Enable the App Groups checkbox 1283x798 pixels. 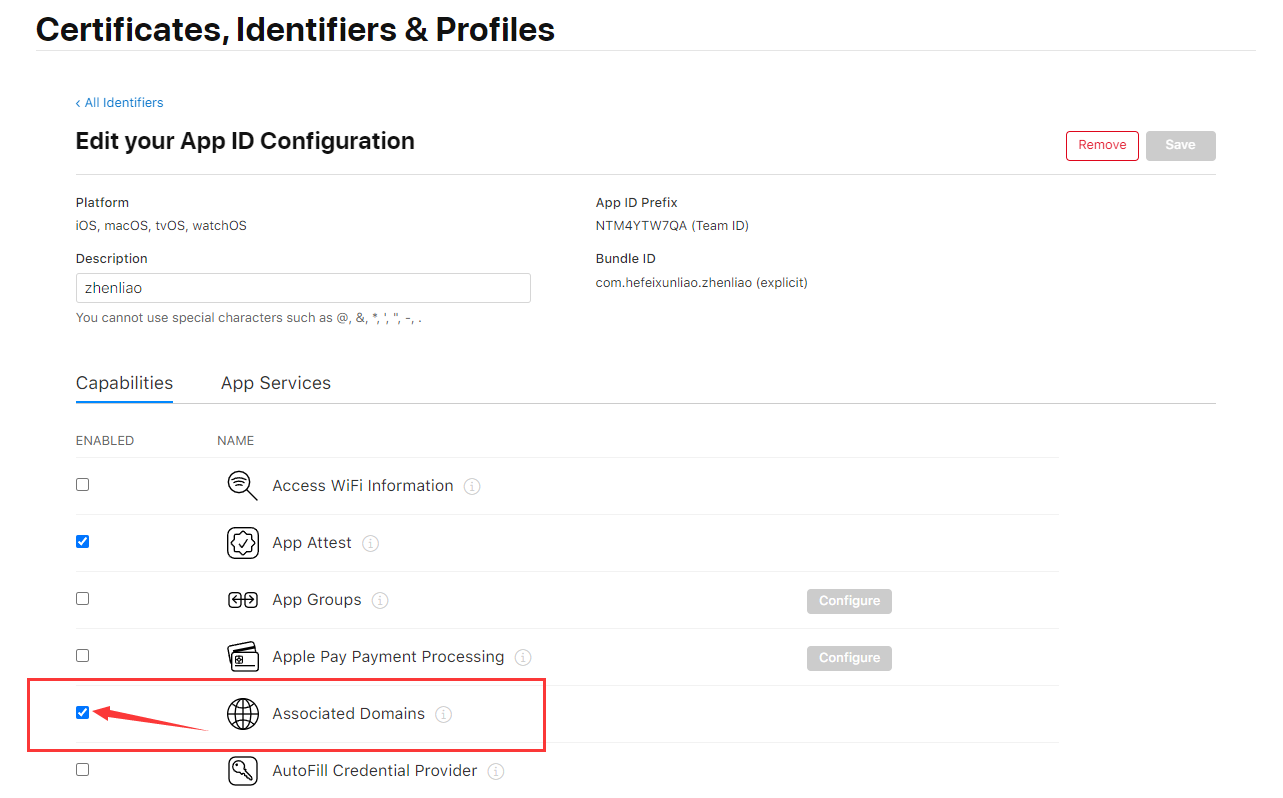point(83,599)
